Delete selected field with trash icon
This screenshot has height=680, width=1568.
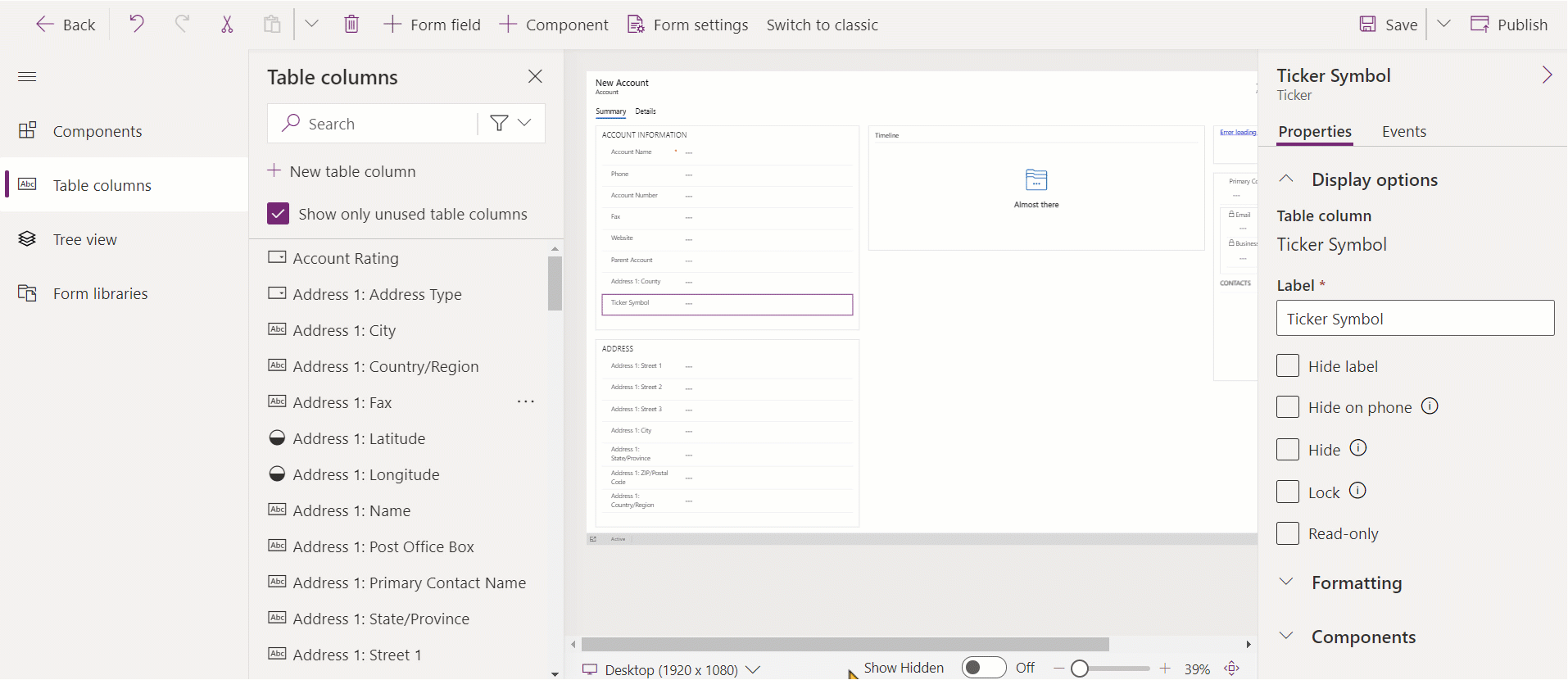tap(351, 24)
